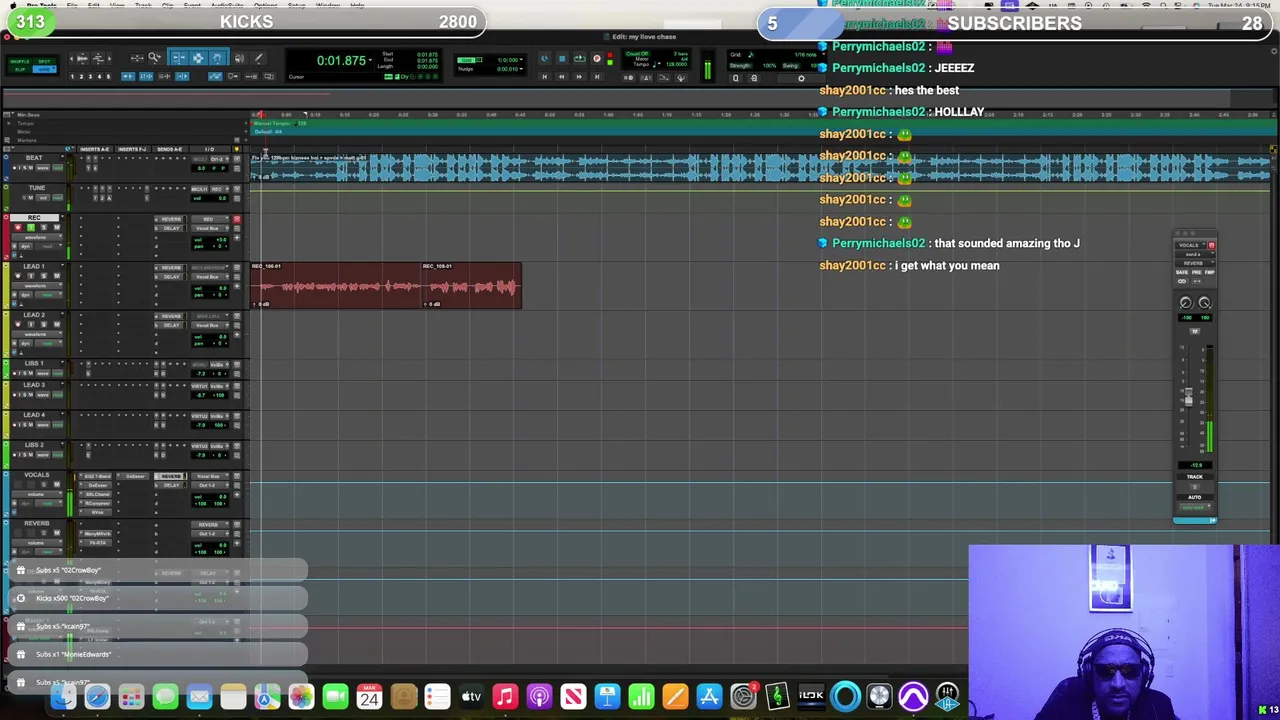The width and height of the screenshot is (1280, 720).
Task: Expand the Tempo ruler
Action: tap(9, 123)
